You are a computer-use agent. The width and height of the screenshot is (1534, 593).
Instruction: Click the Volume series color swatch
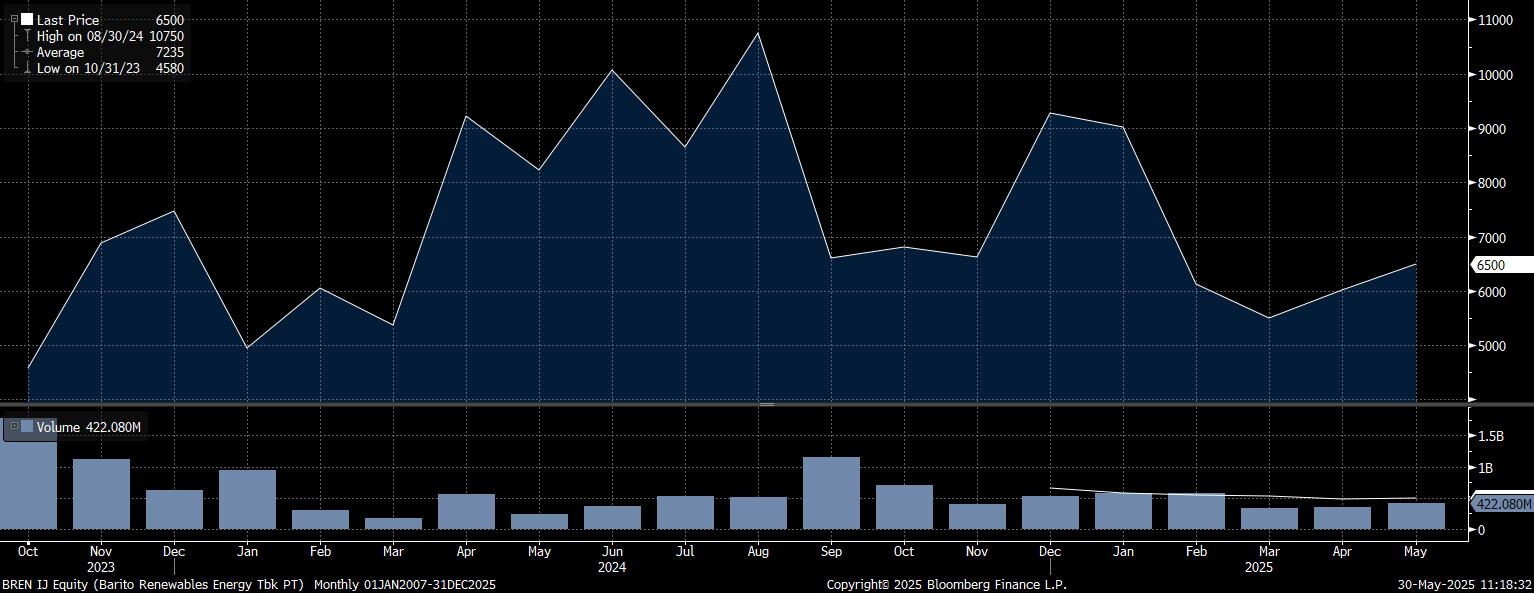tap(27, 427)
